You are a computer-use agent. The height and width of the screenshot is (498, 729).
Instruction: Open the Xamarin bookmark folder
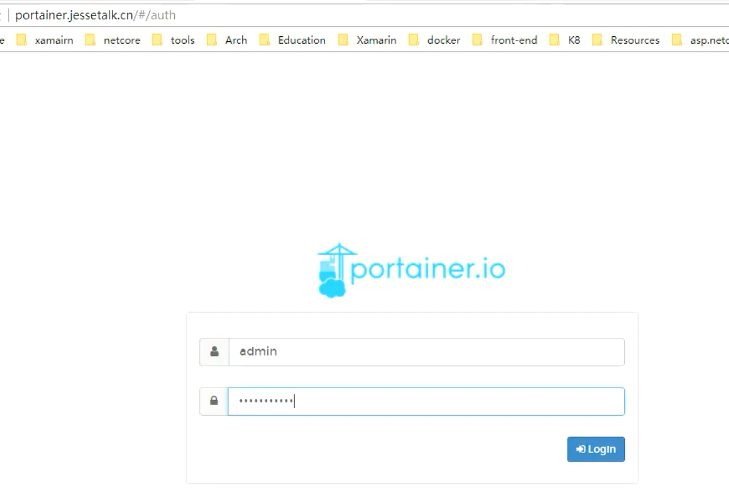(x=367, y=40)
